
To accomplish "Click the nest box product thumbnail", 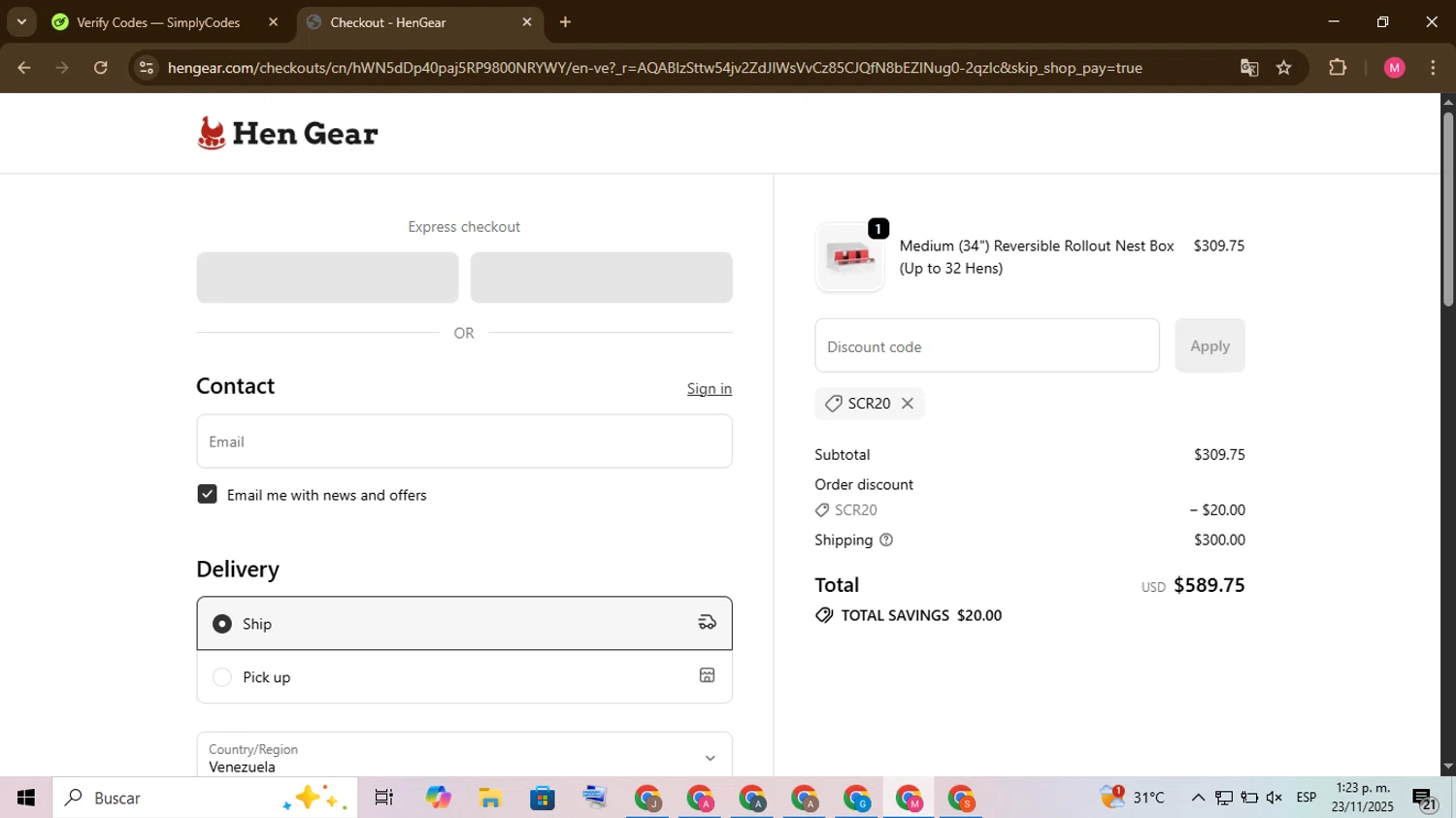I will pyautogui.click(x=850, y=257).
